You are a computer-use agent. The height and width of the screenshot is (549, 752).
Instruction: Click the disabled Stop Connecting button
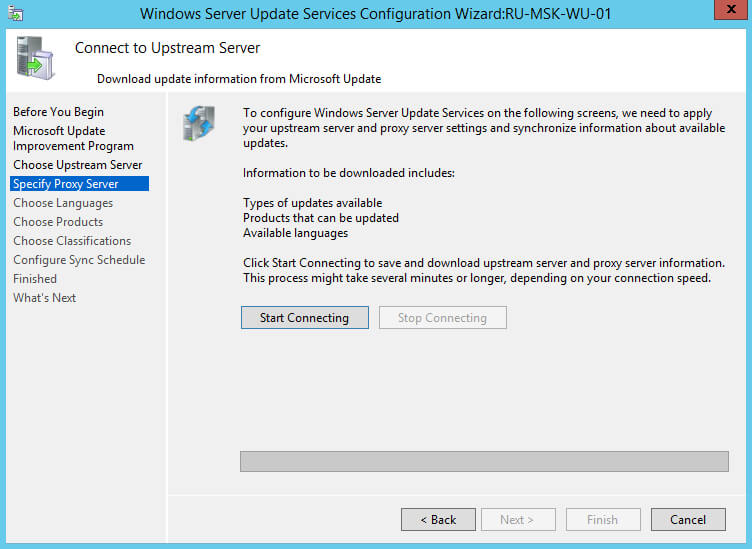click(x=443, y=318)
